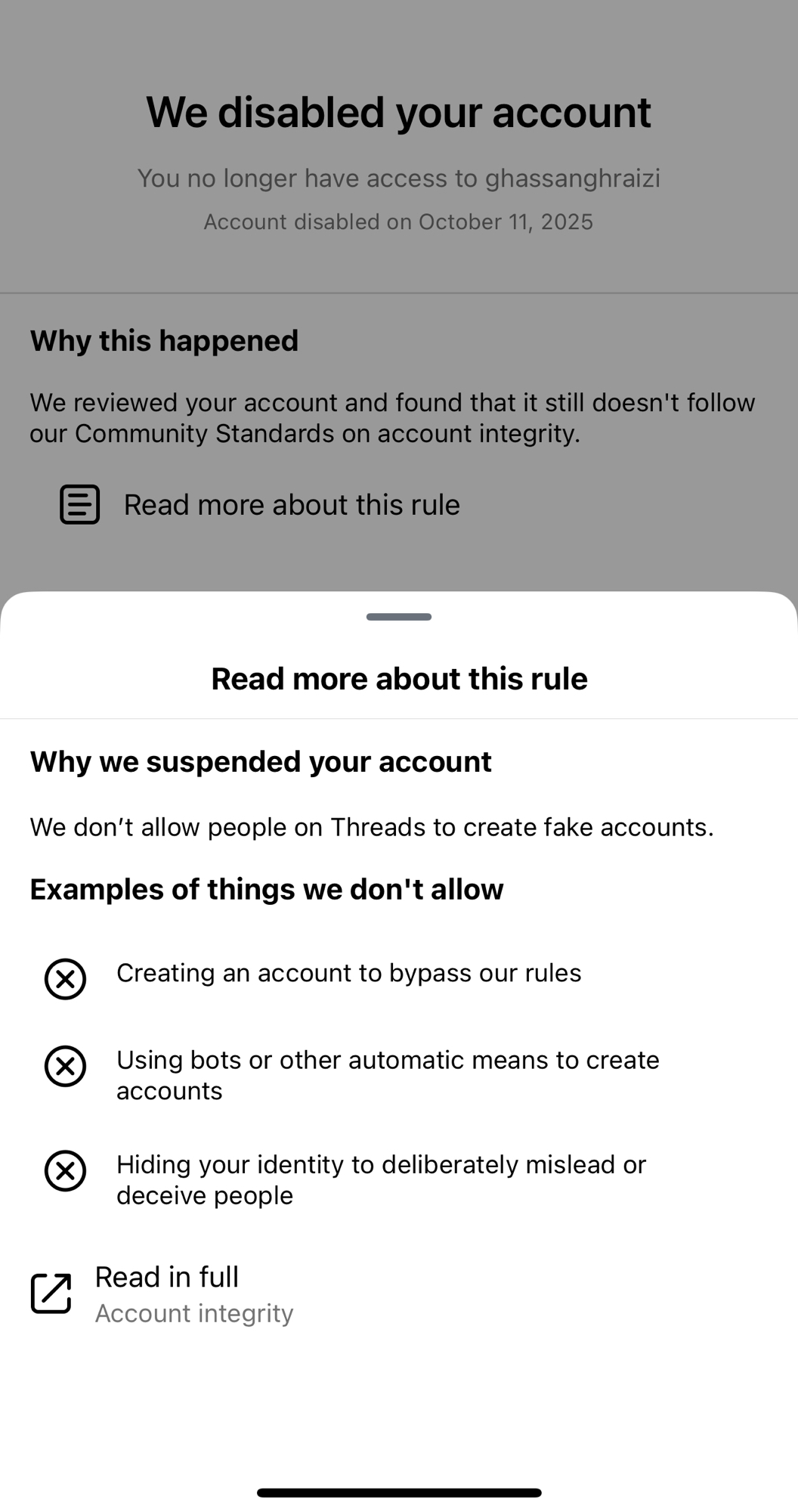Tap the "Account integrity" subtitle

(194, 1313)
